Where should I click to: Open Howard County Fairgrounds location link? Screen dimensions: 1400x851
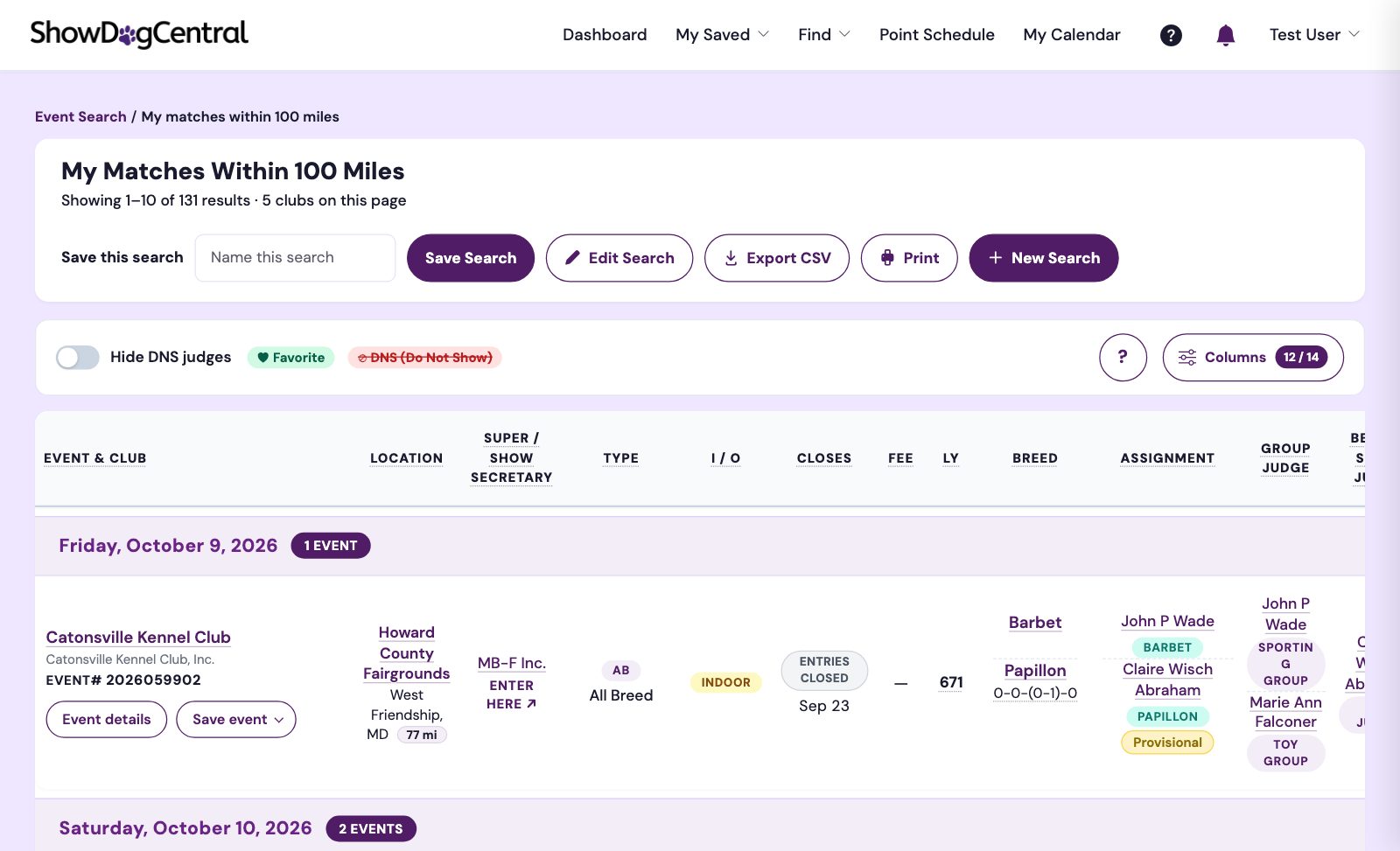[x=406, y=652]
